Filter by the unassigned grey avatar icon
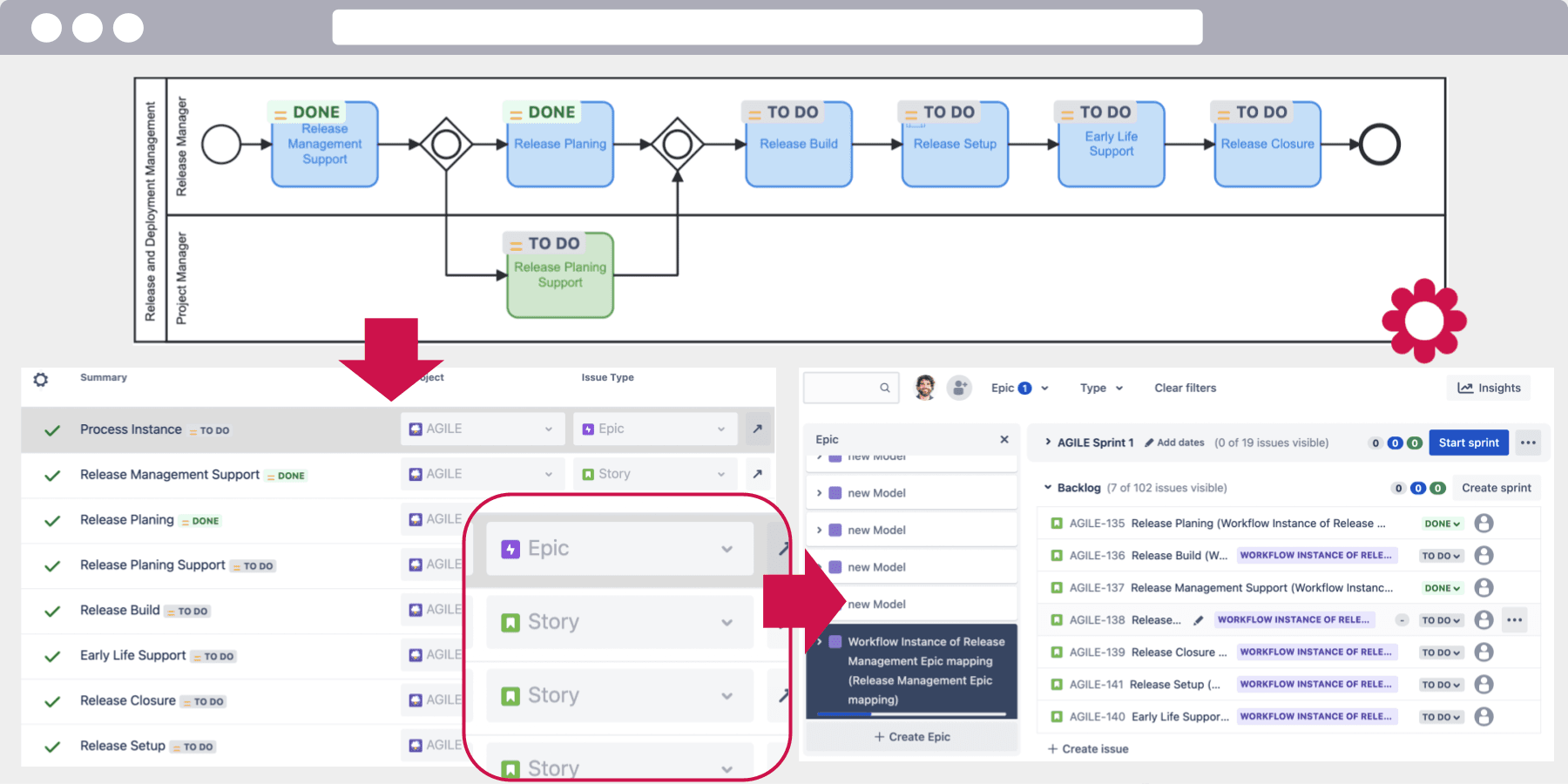1568x784 pixels. pyautogui.click(x=959, y=388)
